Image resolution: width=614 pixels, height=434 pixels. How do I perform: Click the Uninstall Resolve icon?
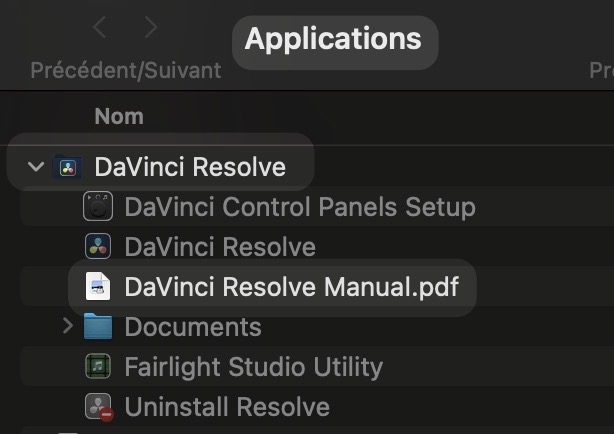[98, 407]
